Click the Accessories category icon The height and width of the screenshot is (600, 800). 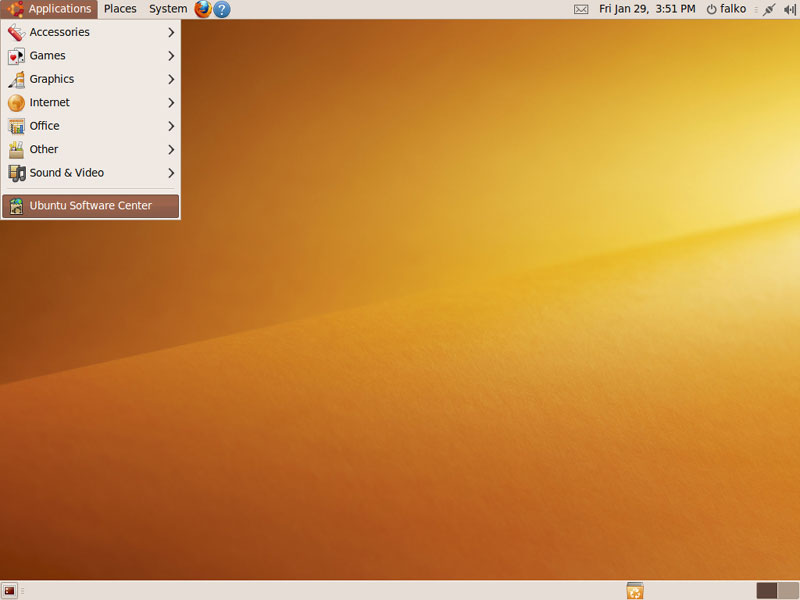(16, 32)
